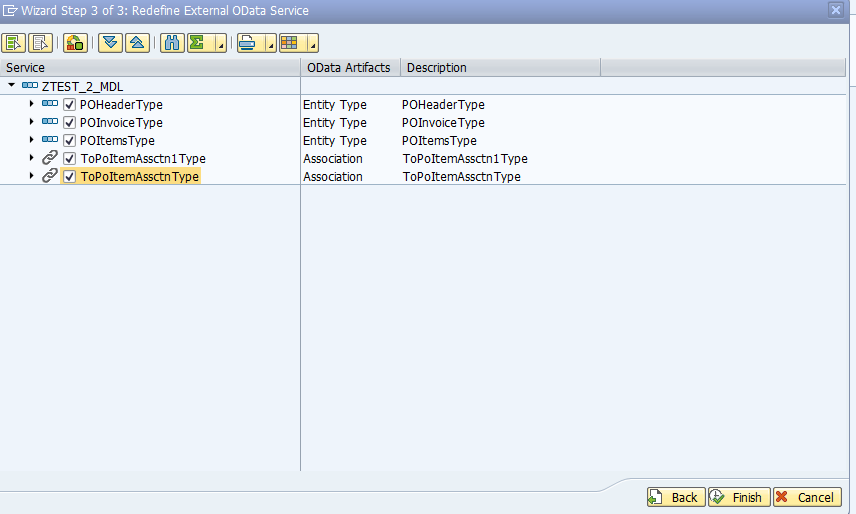The image size is (856, 514).
Task: Select the ToPoItemAssctnType tree row
Action: tap(140, 177)
